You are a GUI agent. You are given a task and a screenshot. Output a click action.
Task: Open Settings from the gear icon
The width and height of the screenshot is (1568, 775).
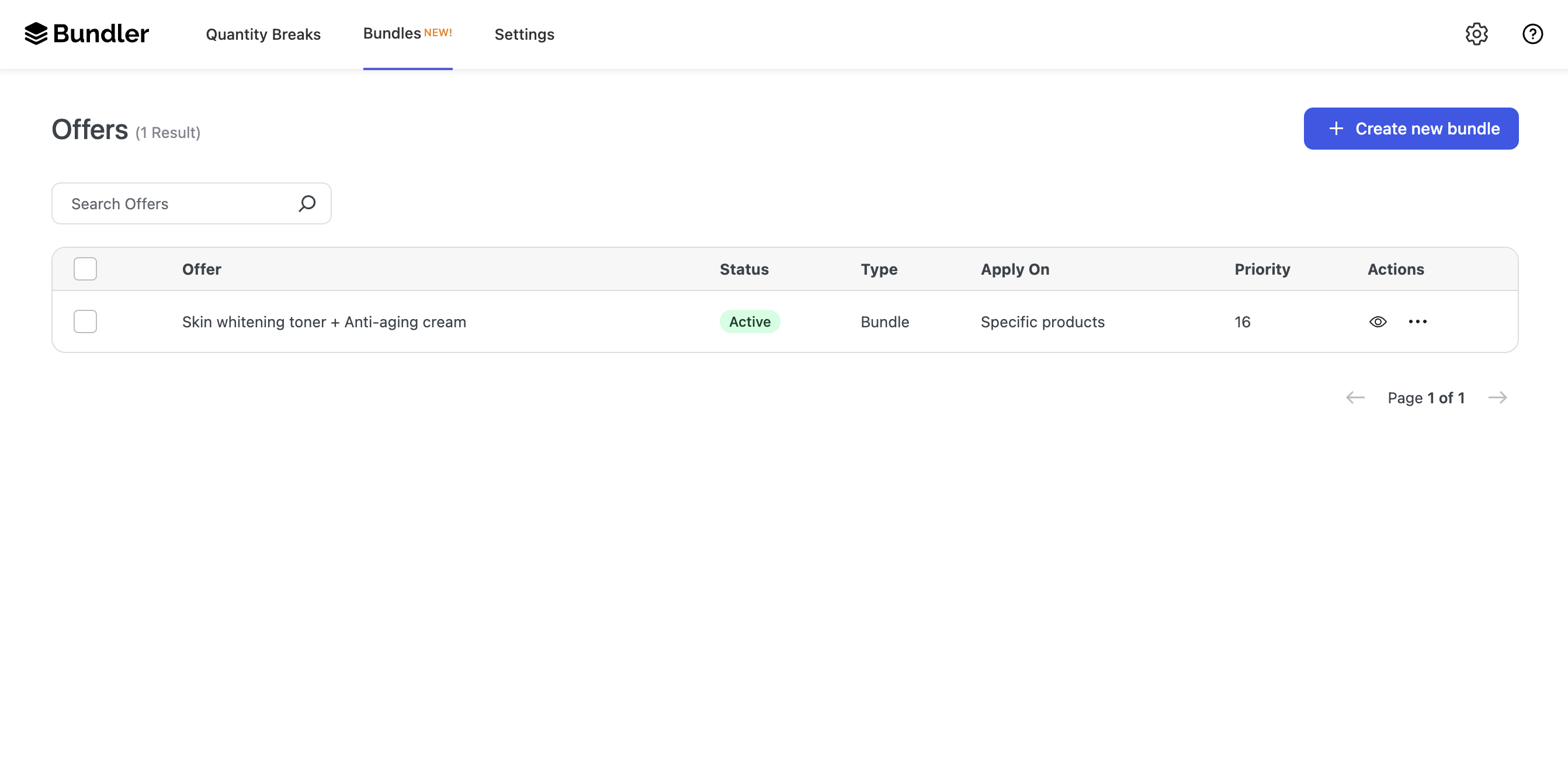(x=1477, y=33)
